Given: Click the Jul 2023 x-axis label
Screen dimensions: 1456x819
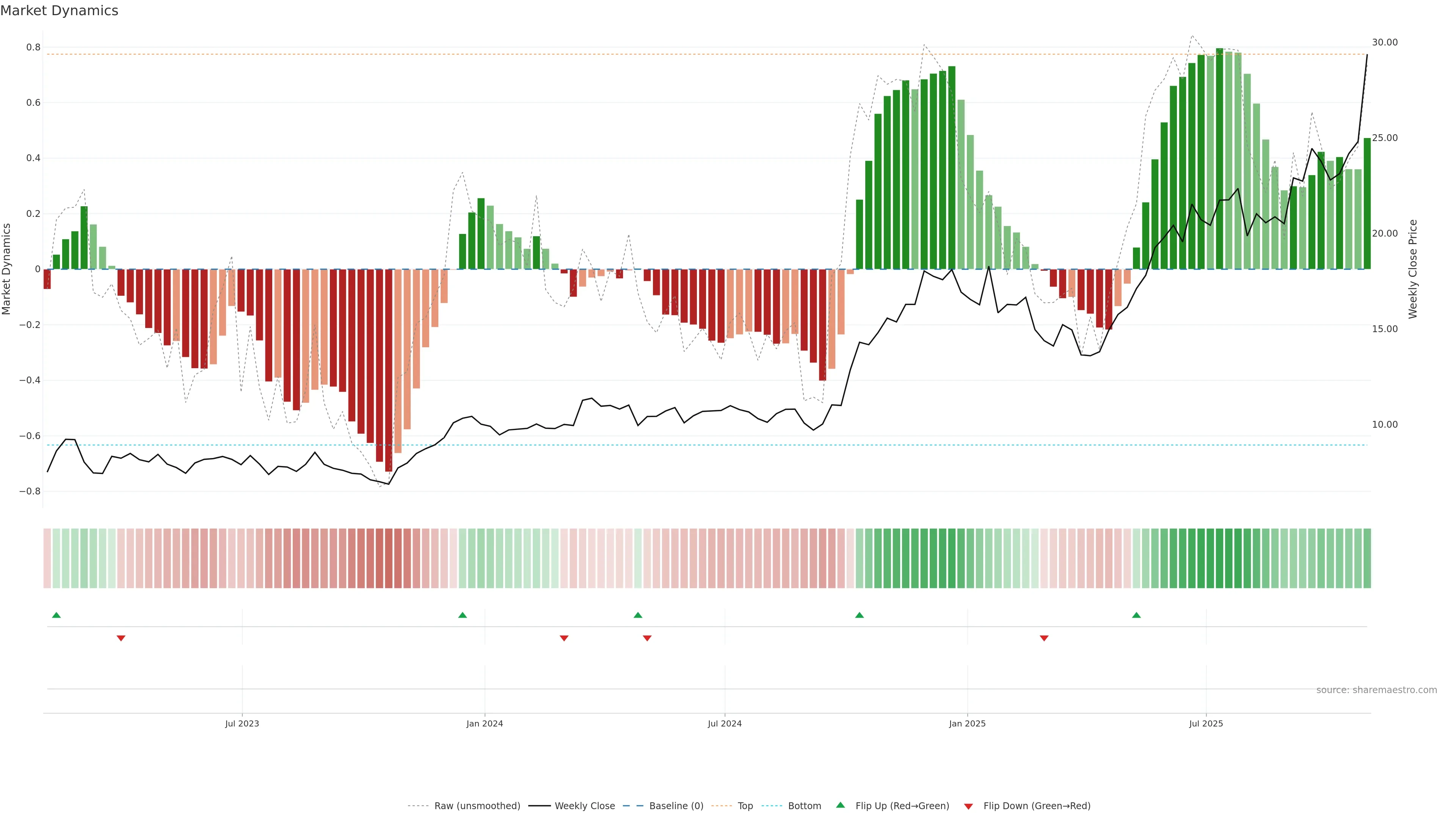Looking at the screenshot, I should point(242,723).
